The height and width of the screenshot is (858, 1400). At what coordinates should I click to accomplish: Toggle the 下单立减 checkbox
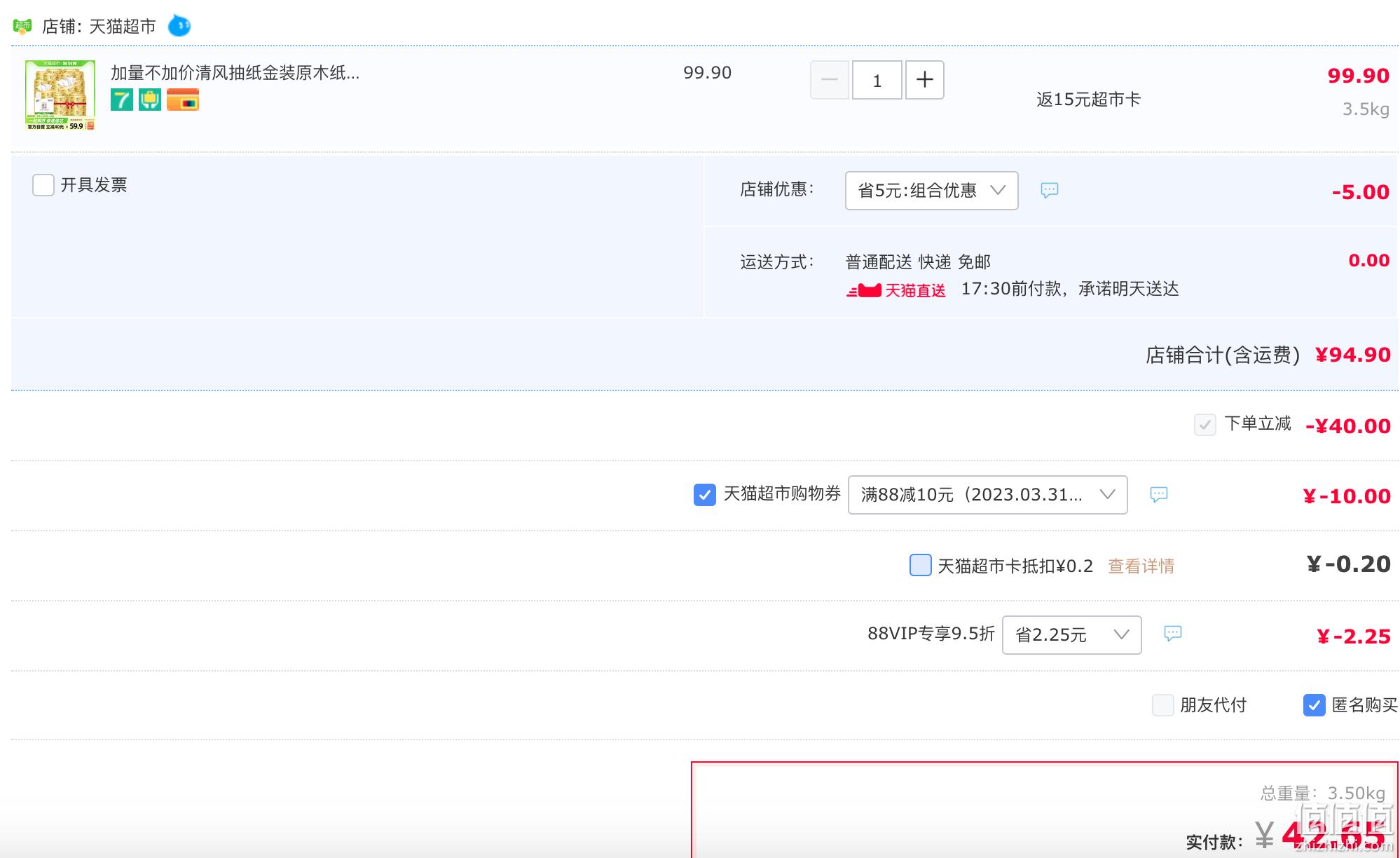click(1205, 425)
